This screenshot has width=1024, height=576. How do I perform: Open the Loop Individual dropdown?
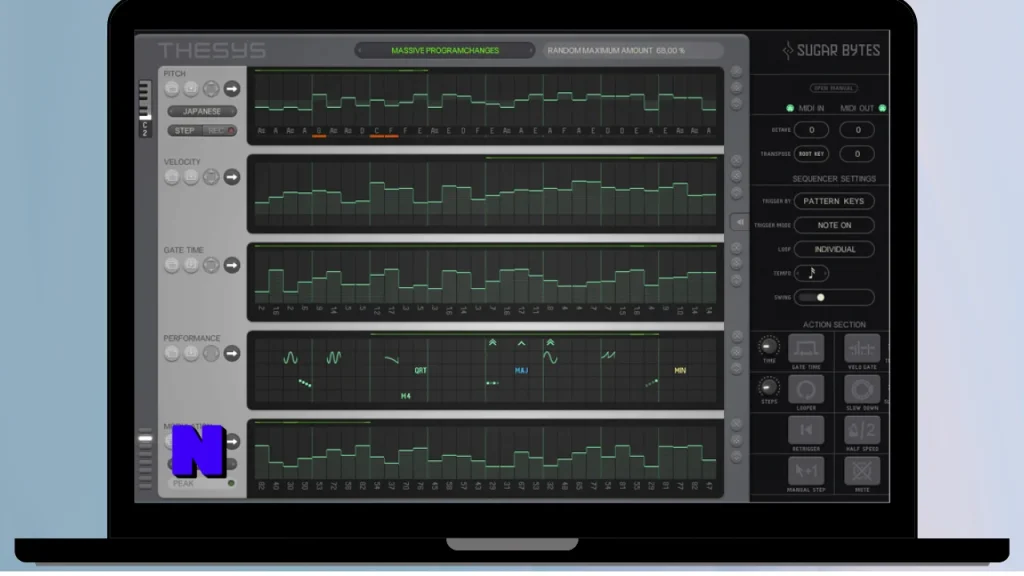(x=834, y=249)
